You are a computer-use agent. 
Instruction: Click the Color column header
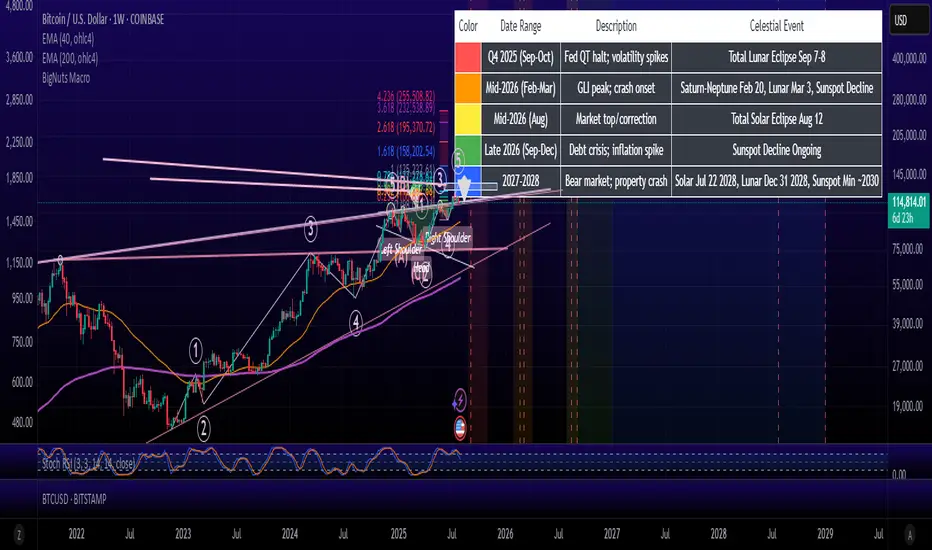click(468, 26)
